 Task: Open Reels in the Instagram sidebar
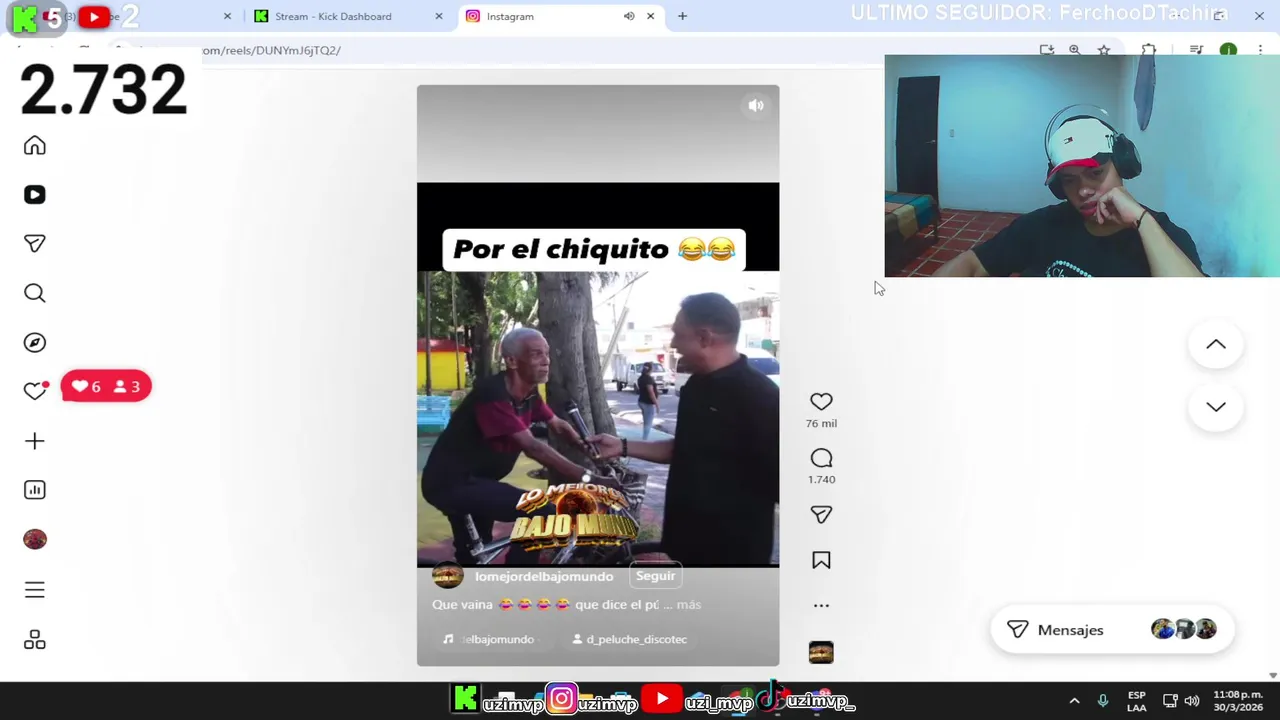click(x=35, y=195)
